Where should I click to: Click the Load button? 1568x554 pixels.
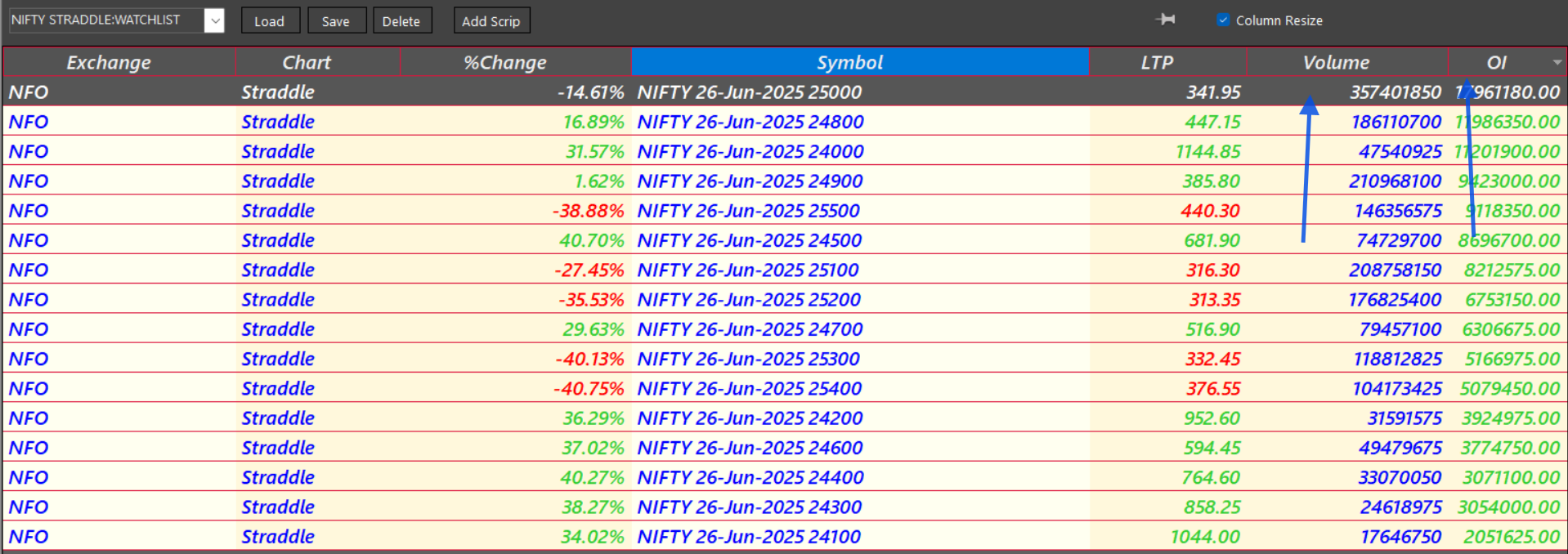point(270,20)
